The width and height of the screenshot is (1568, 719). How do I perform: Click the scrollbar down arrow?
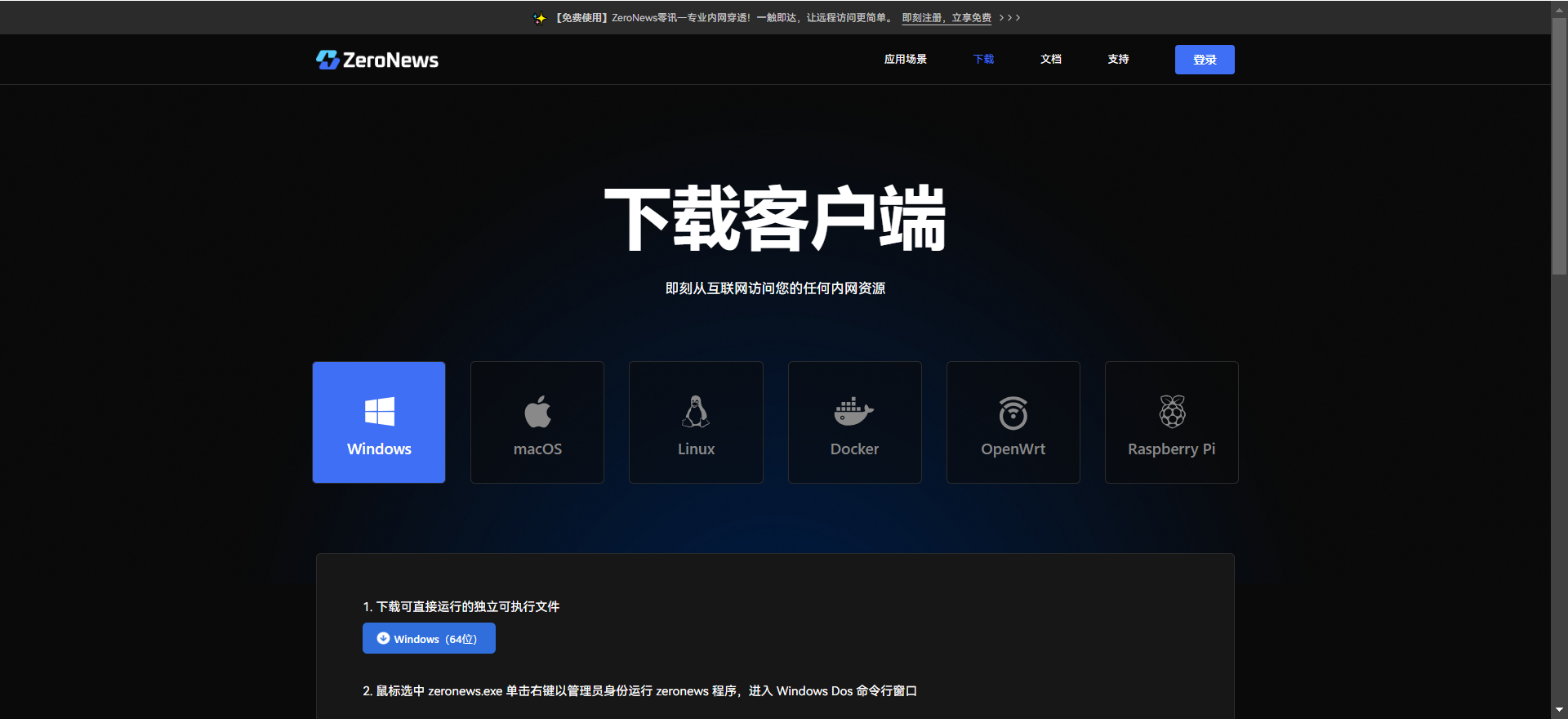pos(1559,710)
